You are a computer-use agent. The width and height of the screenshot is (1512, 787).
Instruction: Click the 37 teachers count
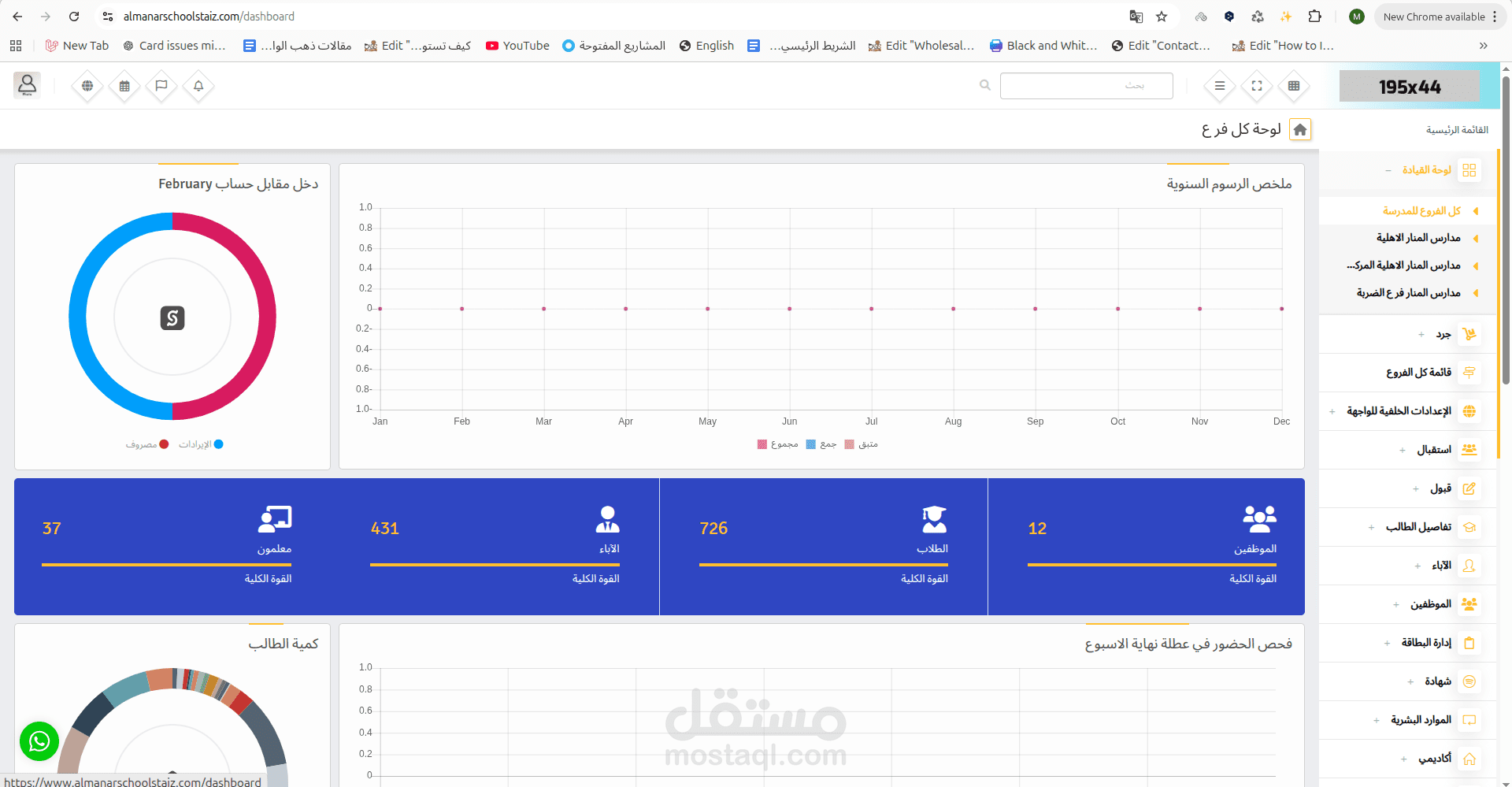click(51, 529)
